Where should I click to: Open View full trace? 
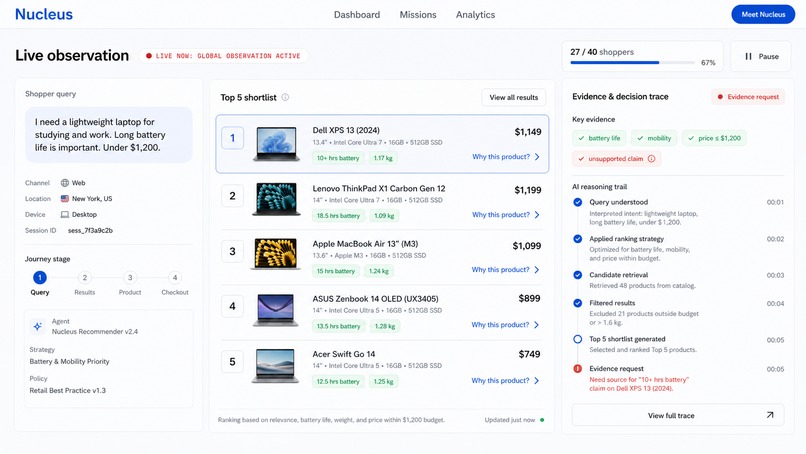pos(678,415)
